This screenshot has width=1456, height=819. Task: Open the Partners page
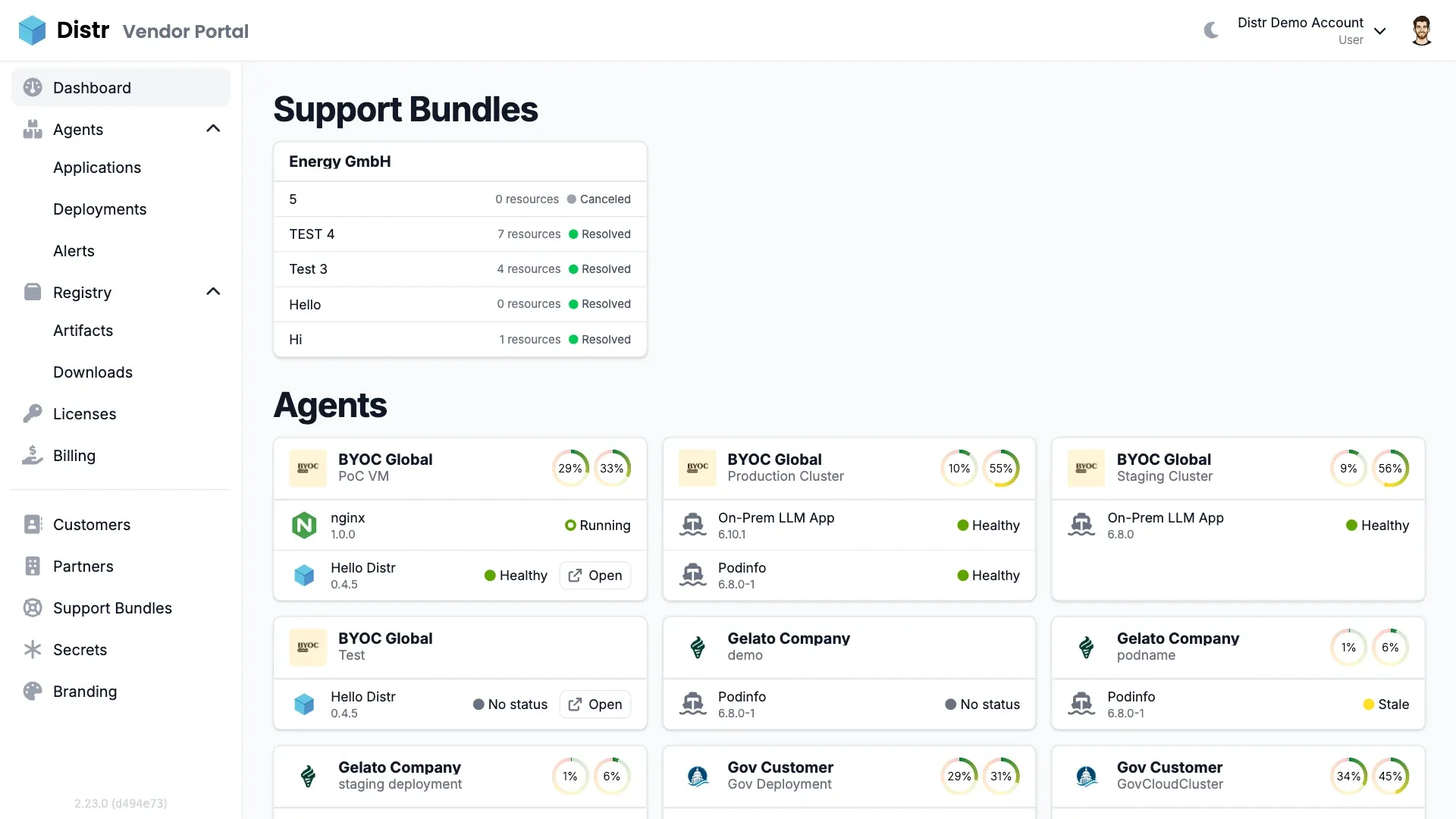click(121, 566)
